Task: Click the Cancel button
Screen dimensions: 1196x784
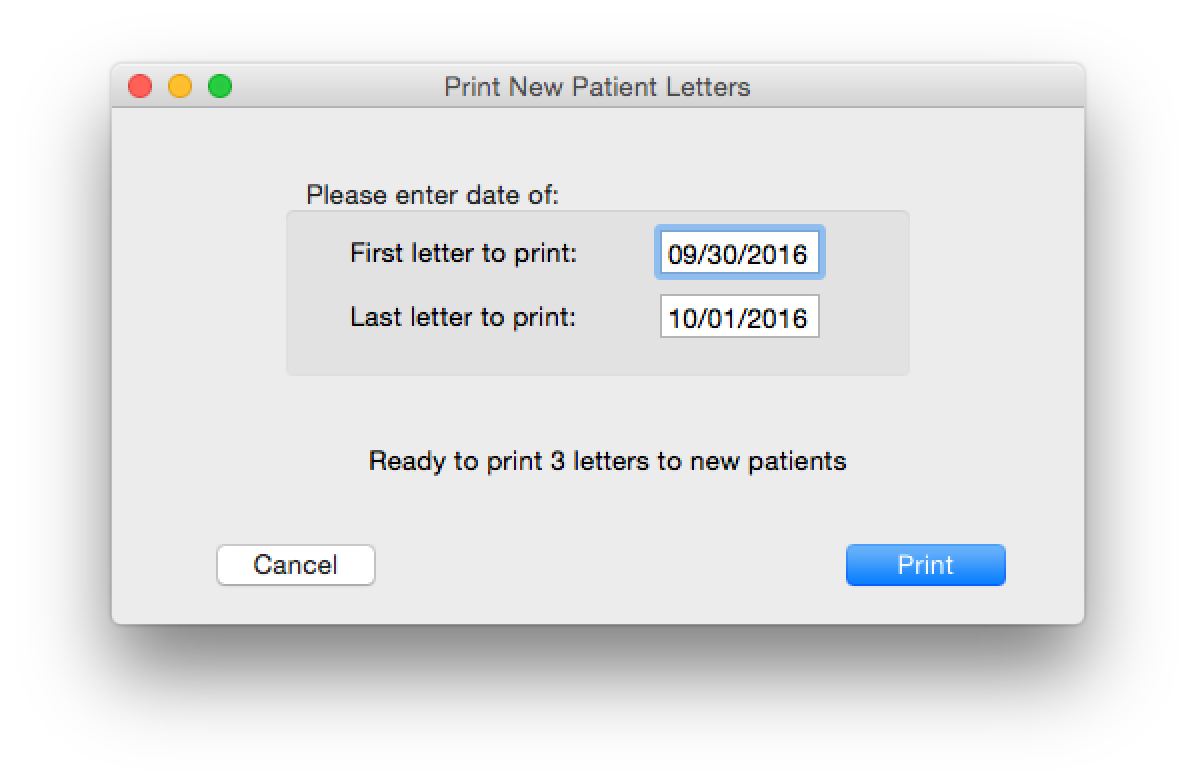Action: (295, 565)
